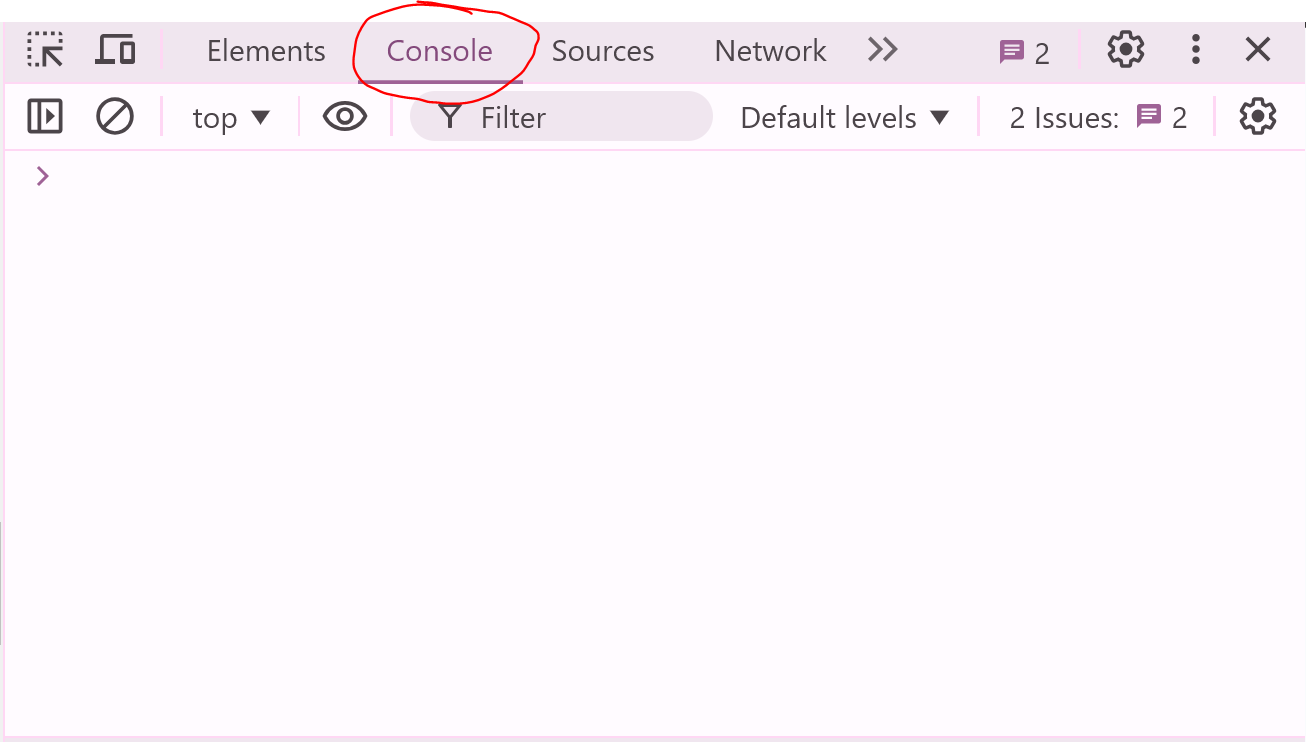The width and height of the screenshot is (1306, 742).
Task: Open the console sidebar panel toggle
Action: 44,116
